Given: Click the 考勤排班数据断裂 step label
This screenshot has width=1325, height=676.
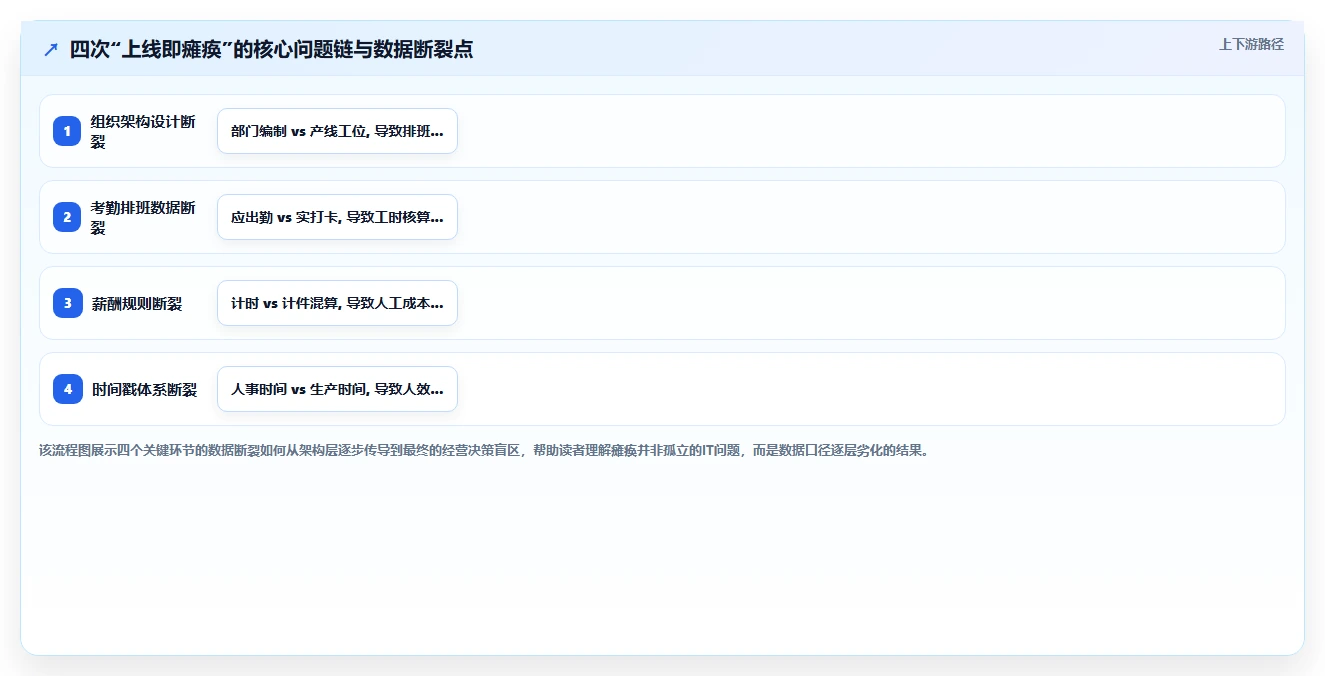Looking at the screenshot, I should [143, 217].
